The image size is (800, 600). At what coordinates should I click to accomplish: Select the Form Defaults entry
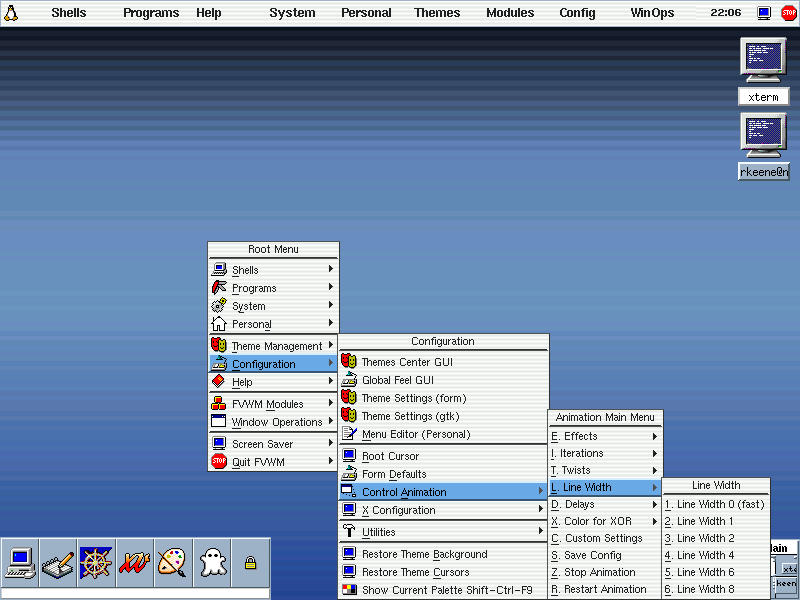(443, 473)
